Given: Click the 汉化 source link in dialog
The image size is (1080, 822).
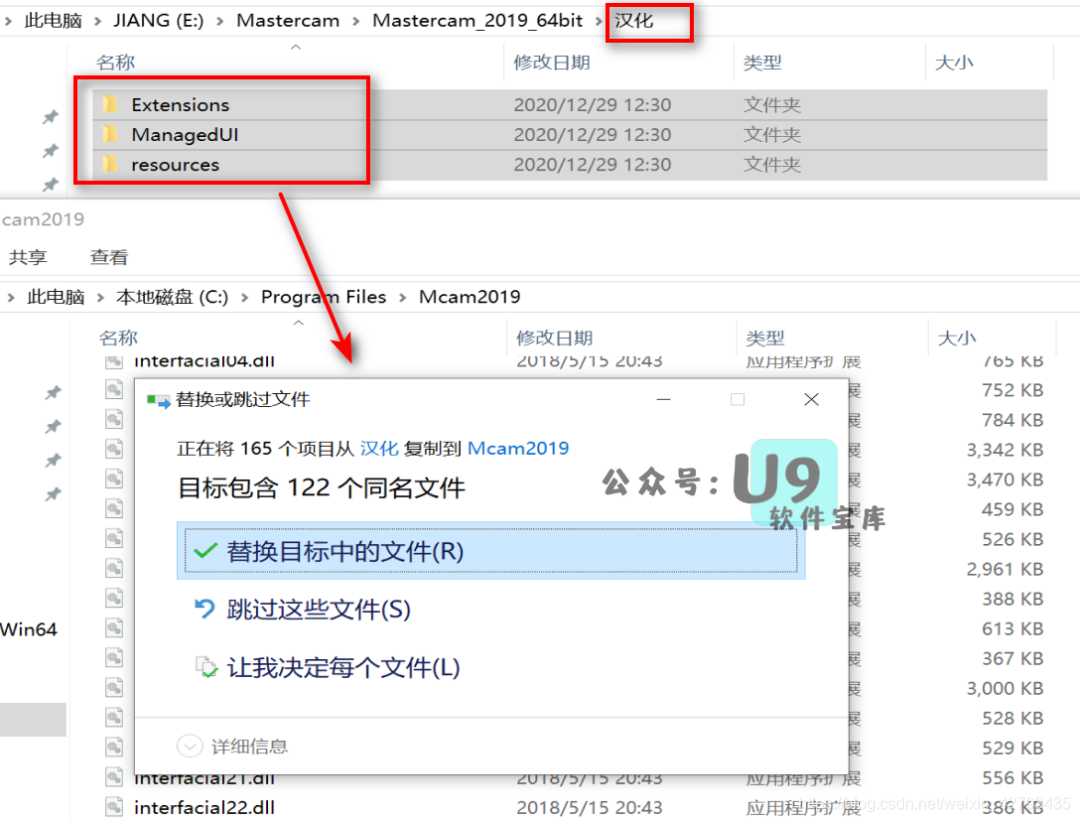Looking at the screenshot, I should coord(379,448).
